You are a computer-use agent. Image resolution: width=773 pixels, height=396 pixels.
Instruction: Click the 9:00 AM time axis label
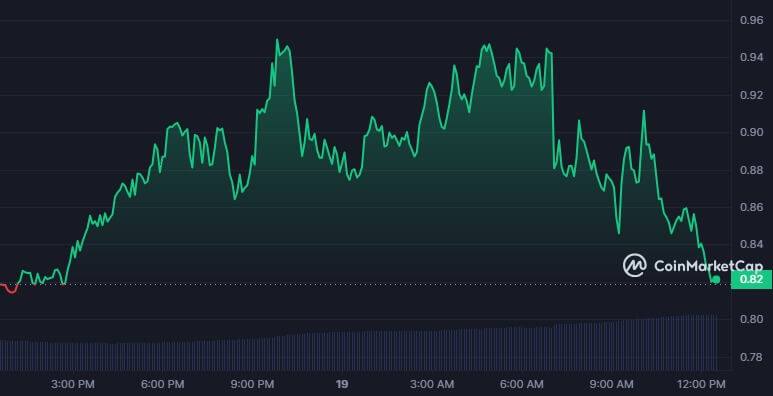pos(611,384)
